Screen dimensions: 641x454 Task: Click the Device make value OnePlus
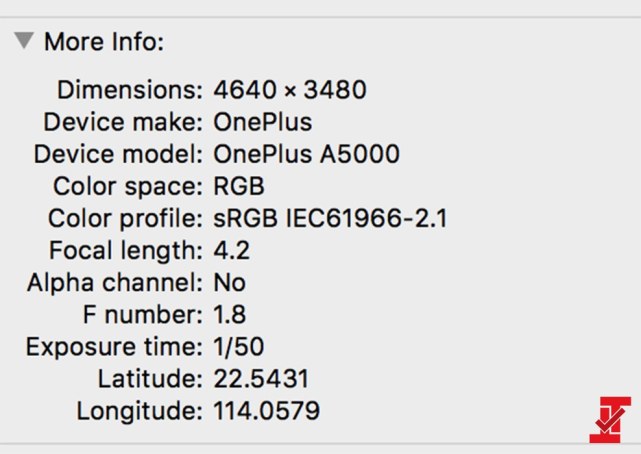(263, 122)
